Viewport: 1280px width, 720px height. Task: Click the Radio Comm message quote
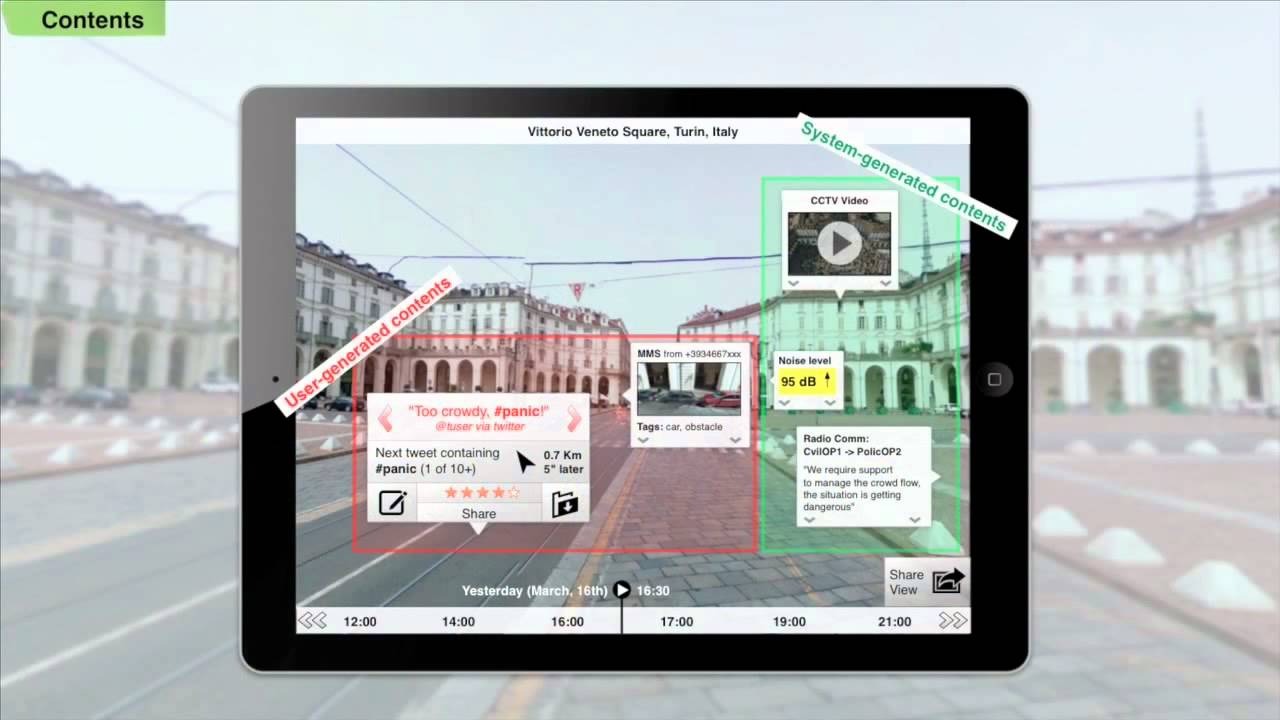864,488
